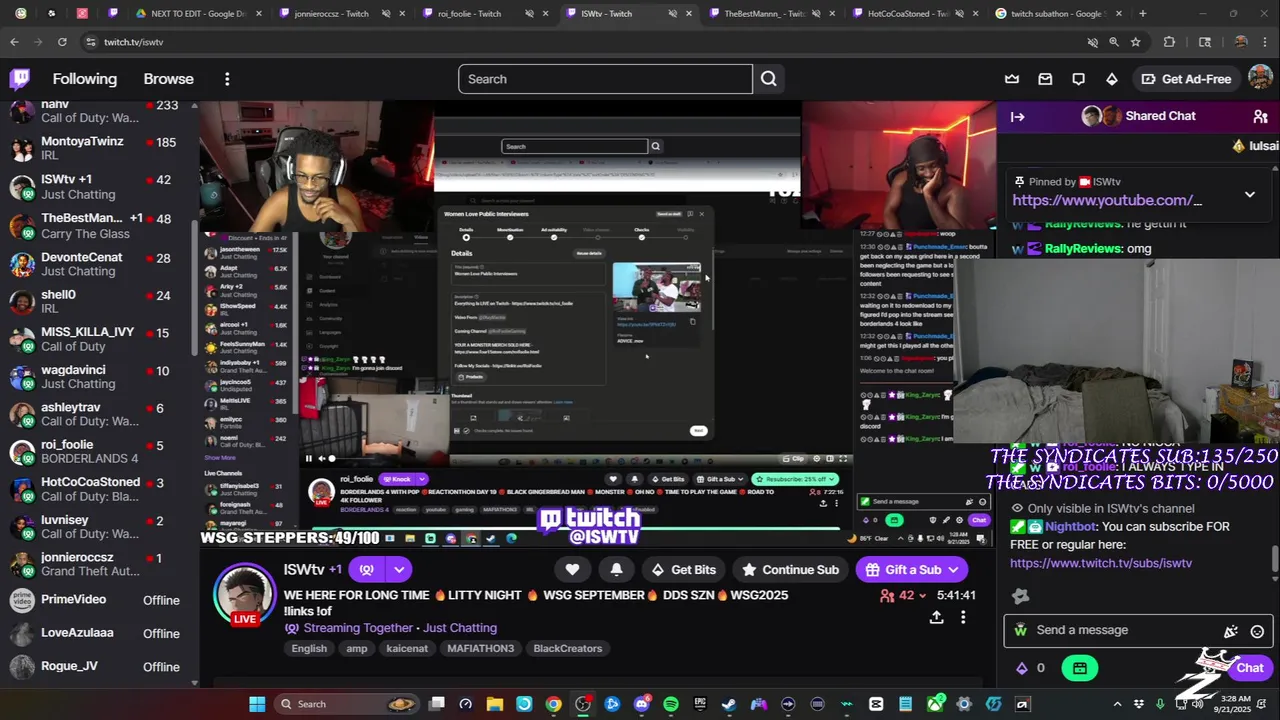
Task: Switch to twitch subathon Google tab
Action: tap(1055, 14)
